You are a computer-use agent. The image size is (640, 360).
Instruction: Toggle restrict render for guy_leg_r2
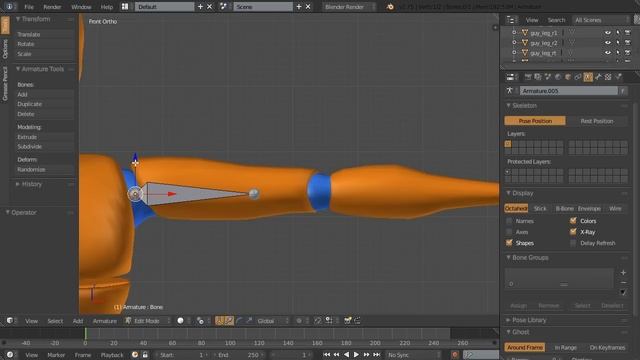click(628, 42)
